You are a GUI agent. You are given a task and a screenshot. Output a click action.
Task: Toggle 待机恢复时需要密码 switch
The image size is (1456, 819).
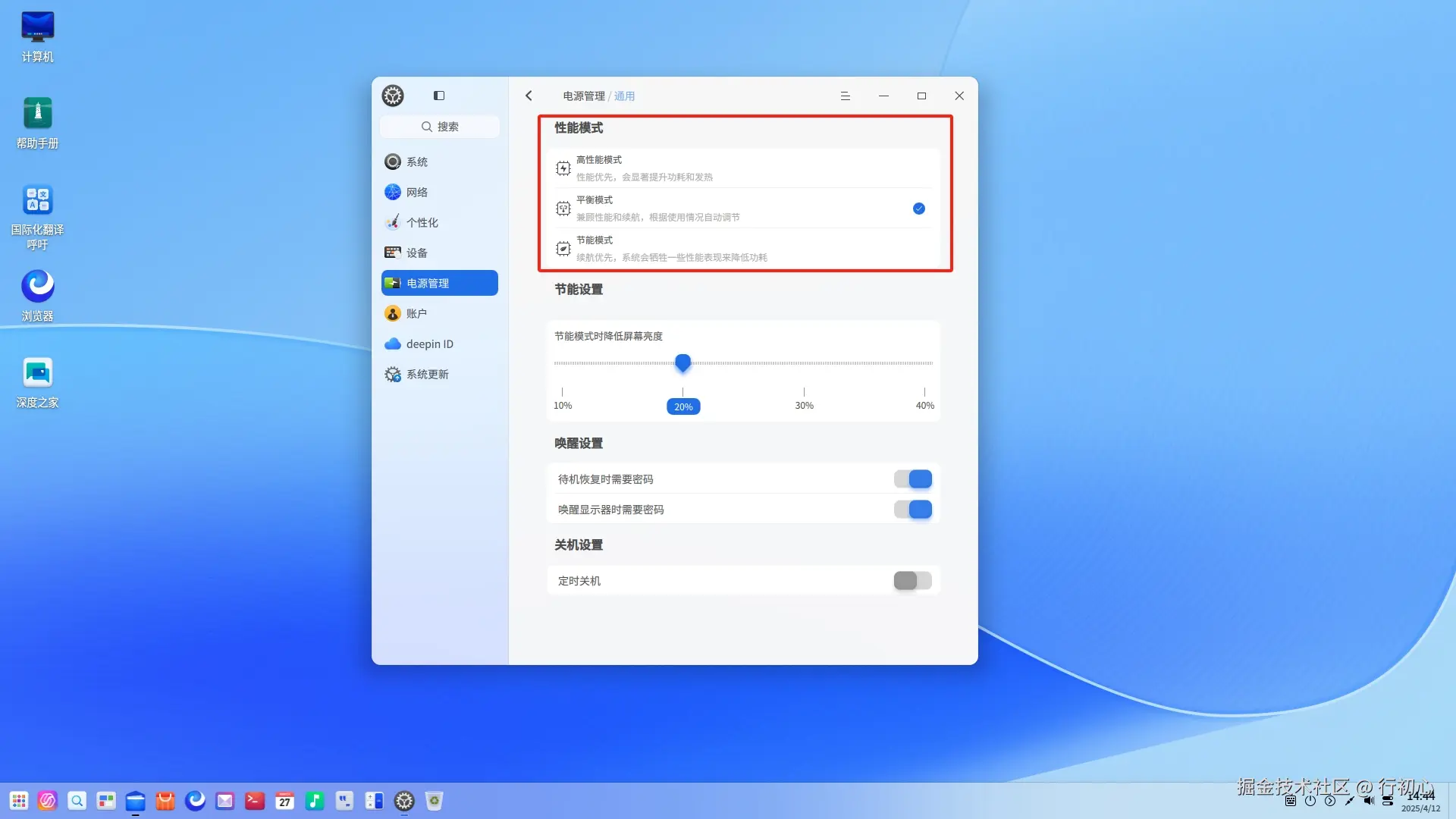[x=913, y=479]
